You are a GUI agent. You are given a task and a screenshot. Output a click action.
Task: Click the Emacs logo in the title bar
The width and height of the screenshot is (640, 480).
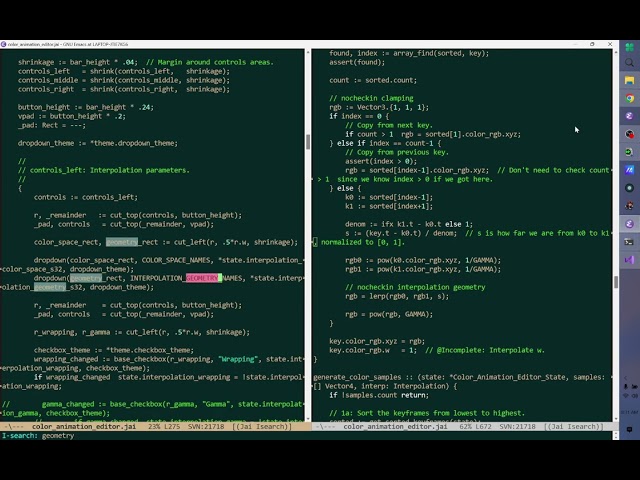pos(3,44)
